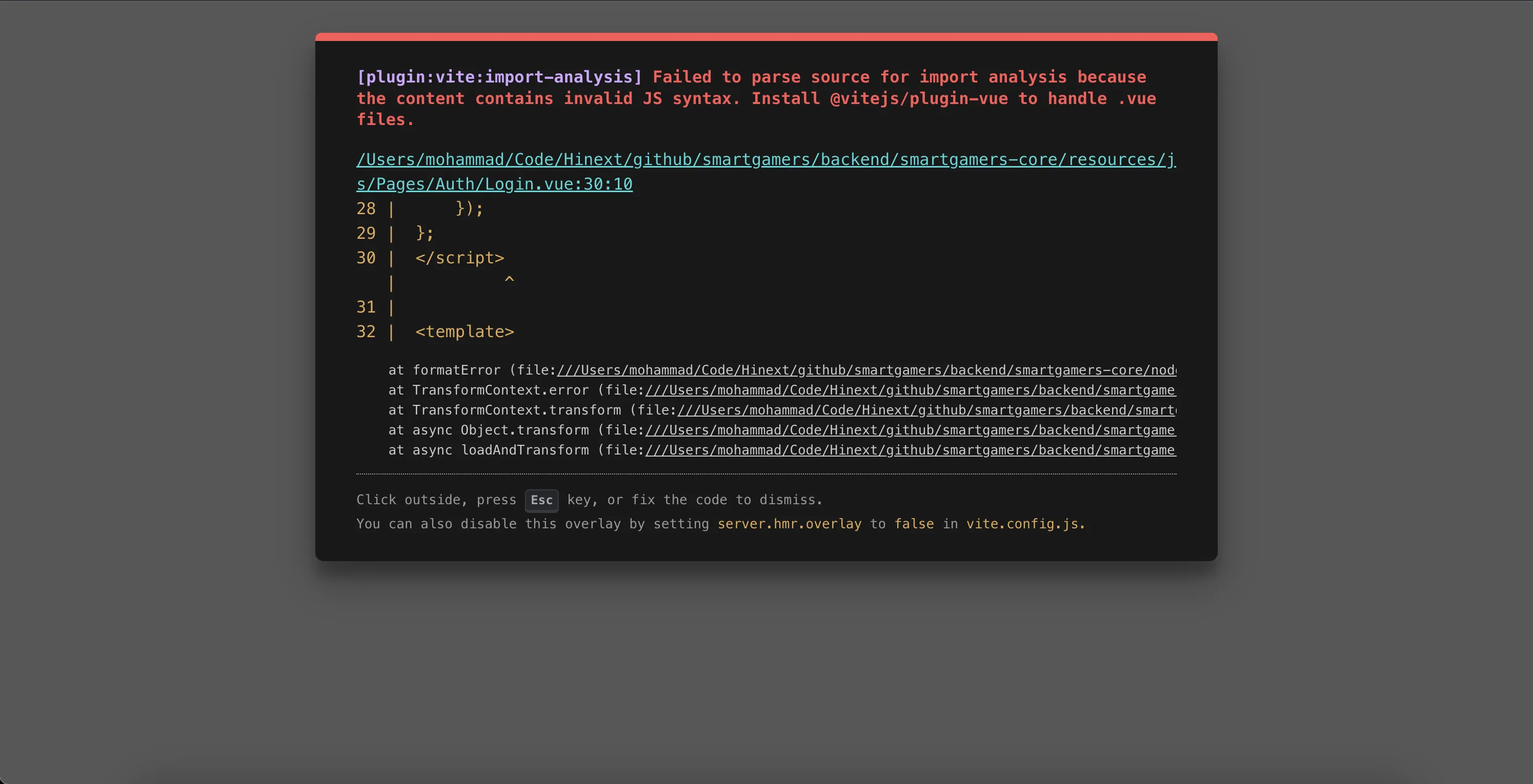Click the </script> code on line 30
This screenshot has width=1533, height=784.
click(459, 258)
